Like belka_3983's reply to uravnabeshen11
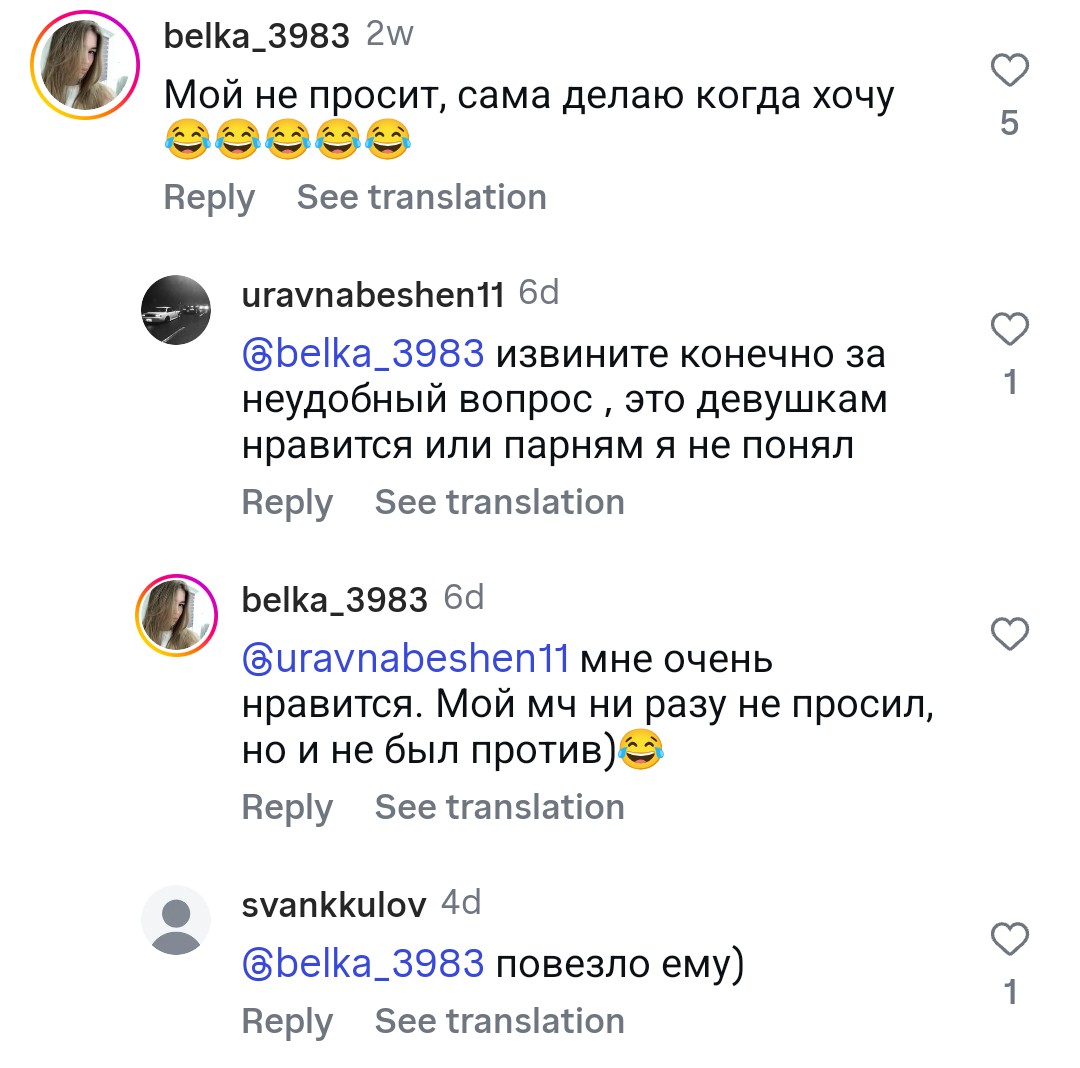 (x=1009, y=634)
